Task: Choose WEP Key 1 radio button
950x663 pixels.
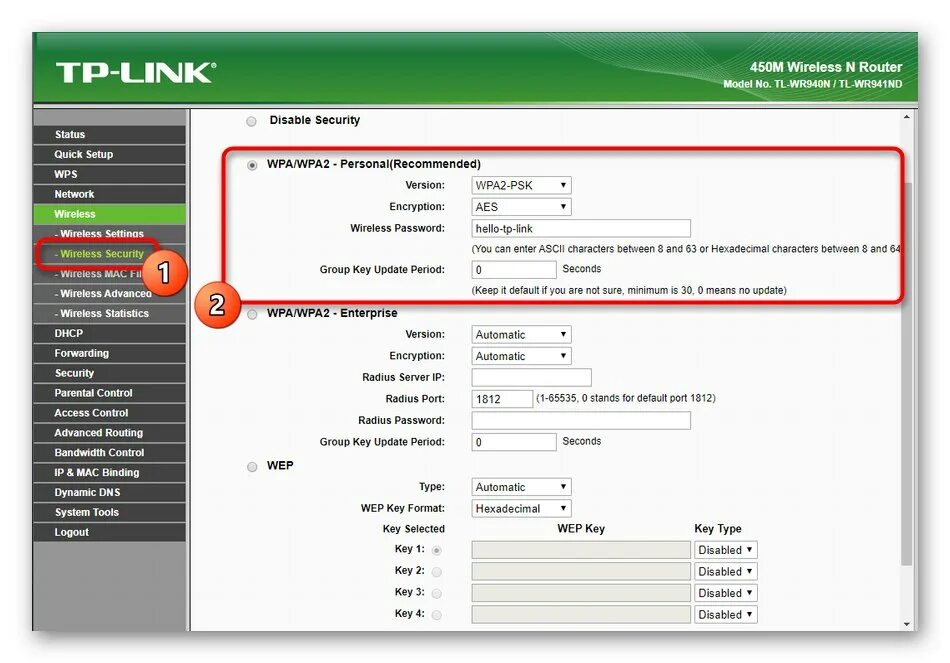Action: [436, 550]
